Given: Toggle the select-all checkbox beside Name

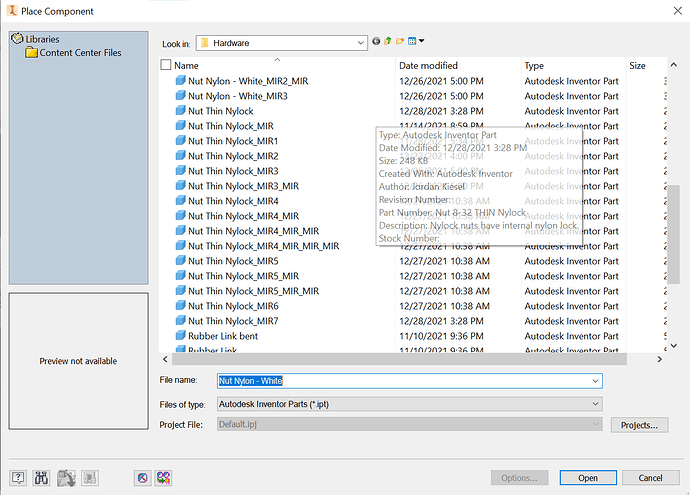Looking at the screenshot, I should pyautogui.click(x=166, y=65).
